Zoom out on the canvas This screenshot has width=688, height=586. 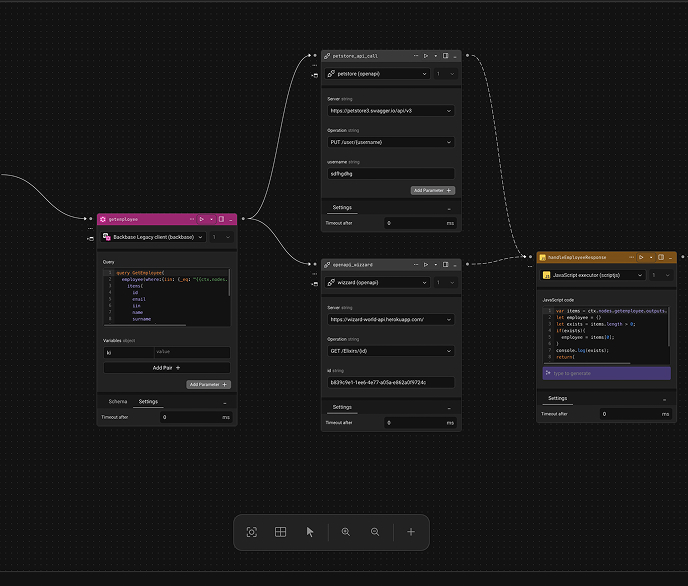click(x=375, y=532)
